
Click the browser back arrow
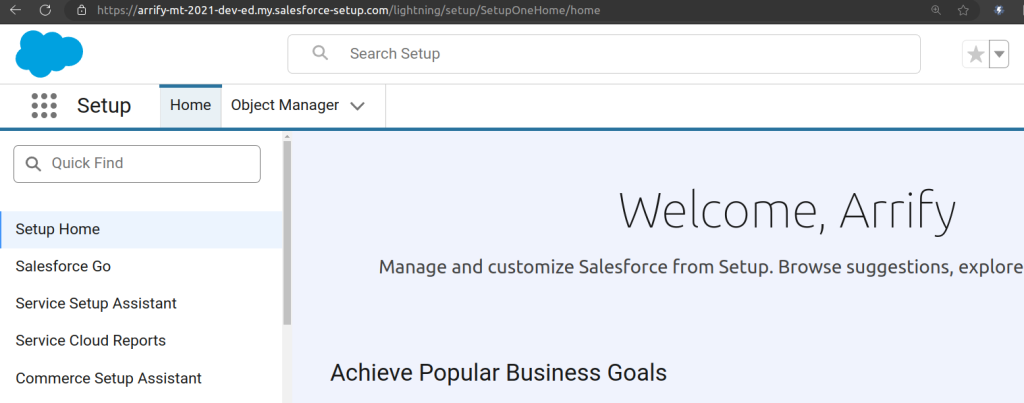coord(14,10)
